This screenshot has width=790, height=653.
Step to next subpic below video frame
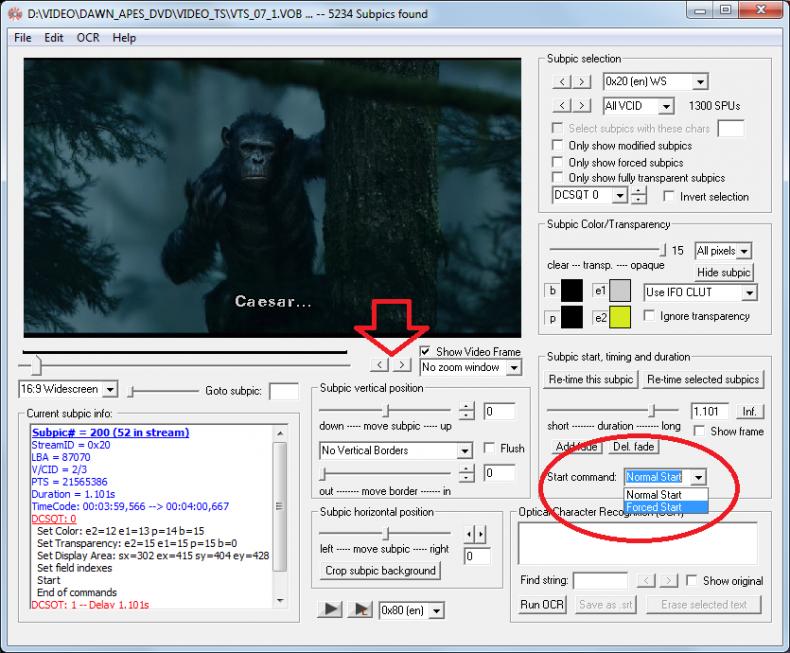401,364
